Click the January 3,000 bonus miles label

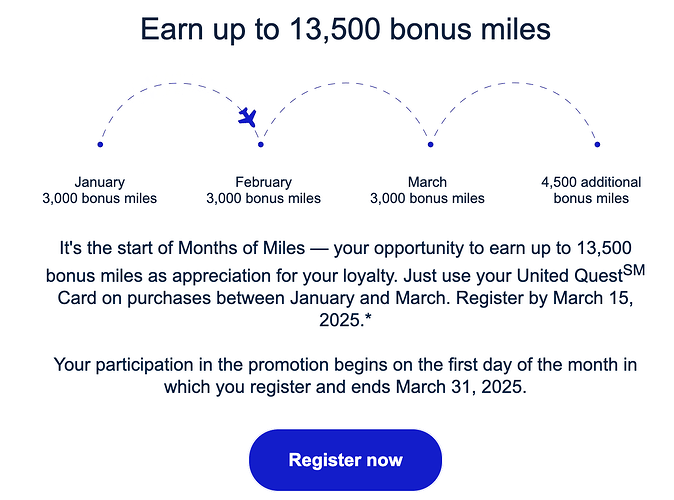click(x=100, y=190)
